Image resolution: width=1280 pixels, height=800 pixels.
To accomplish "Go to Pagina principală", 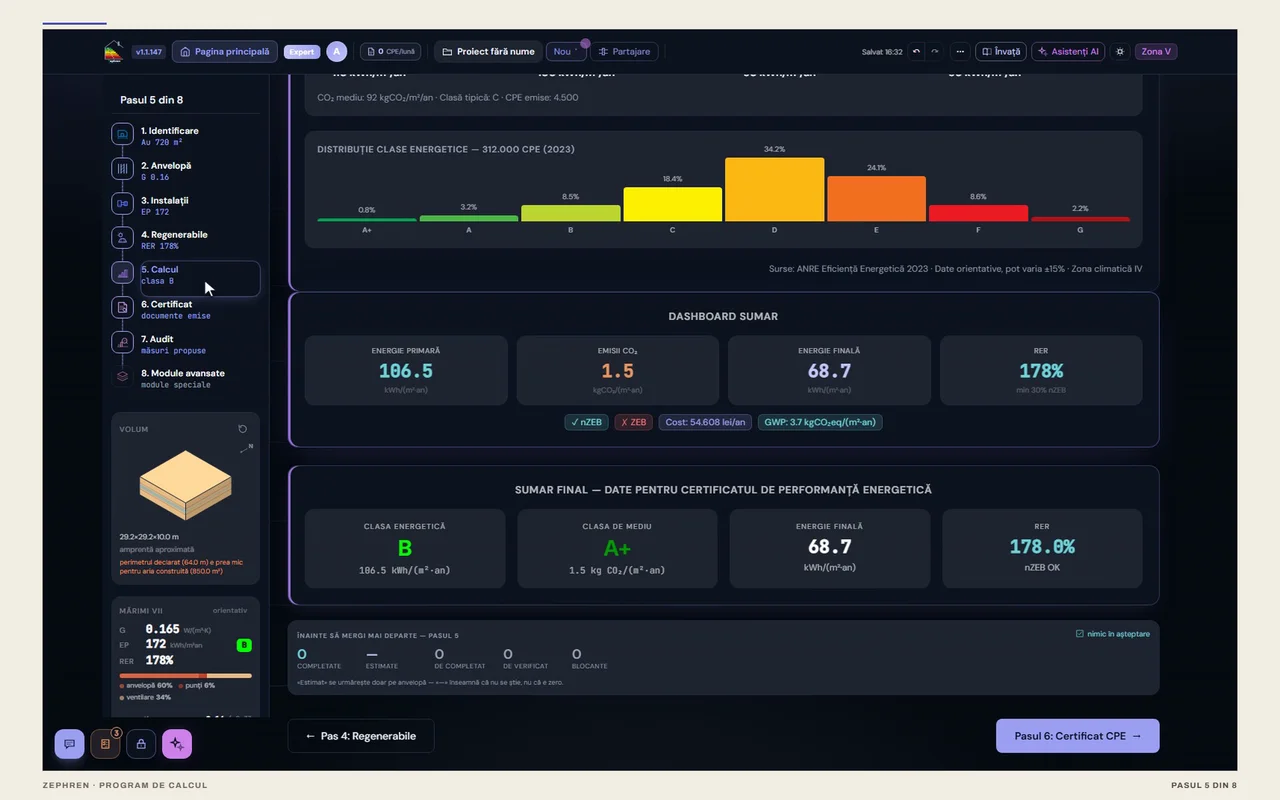I will [225, 51].
